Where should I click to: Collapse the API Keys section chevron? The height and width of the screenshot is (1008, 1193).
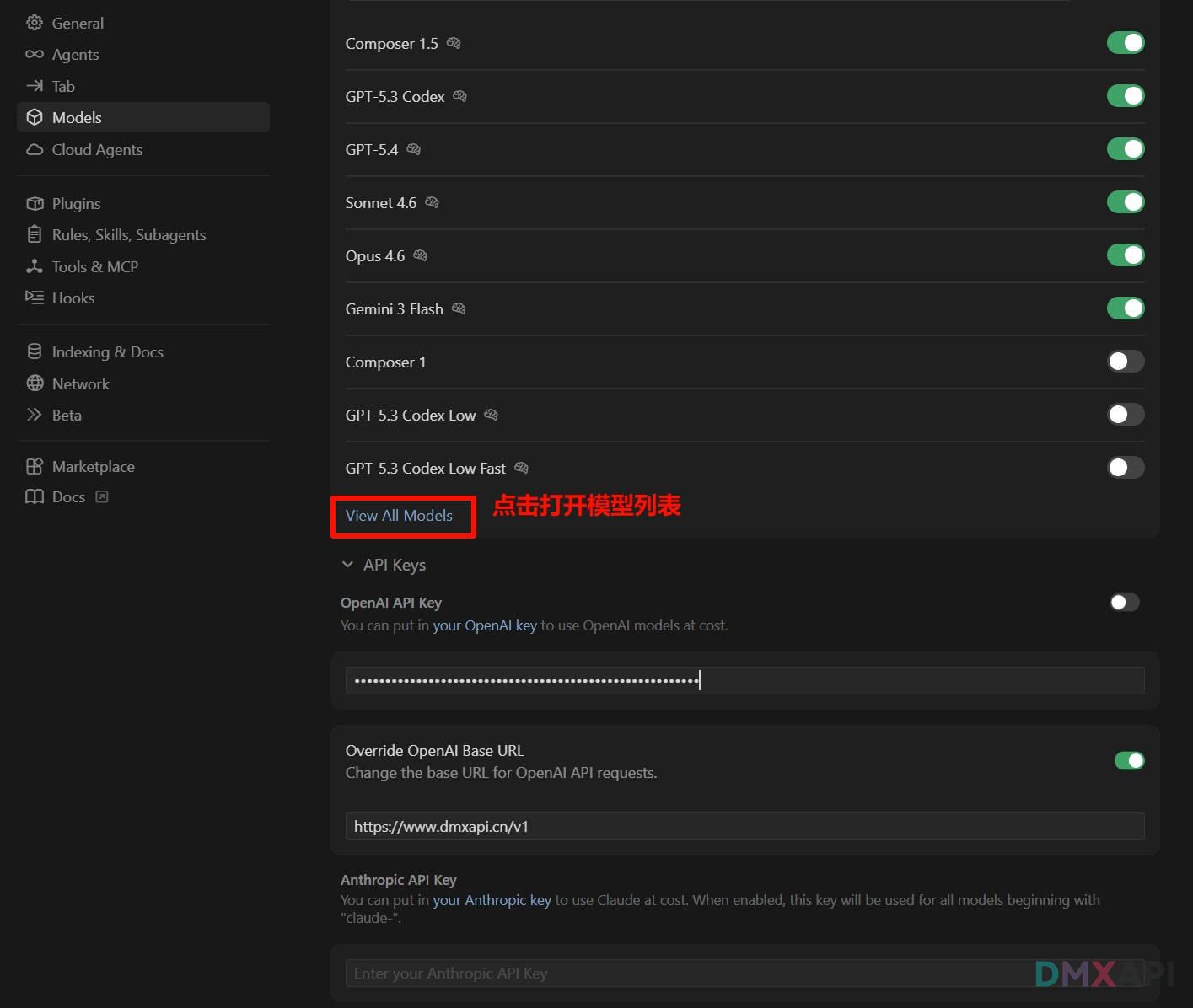[347, 565]
